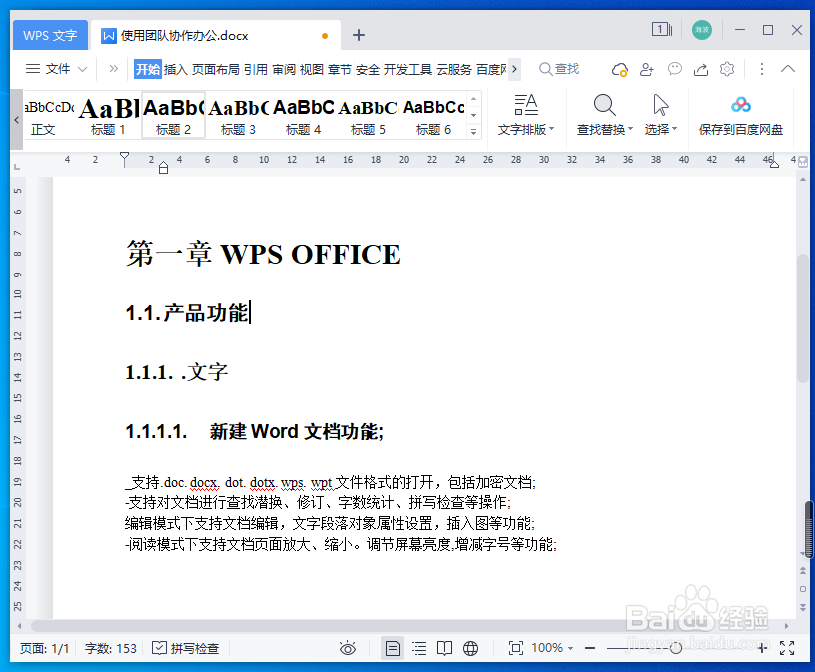Screen dimensions: 815x672
Task: Apply the 正文 body text style
Action: [44, 115]
